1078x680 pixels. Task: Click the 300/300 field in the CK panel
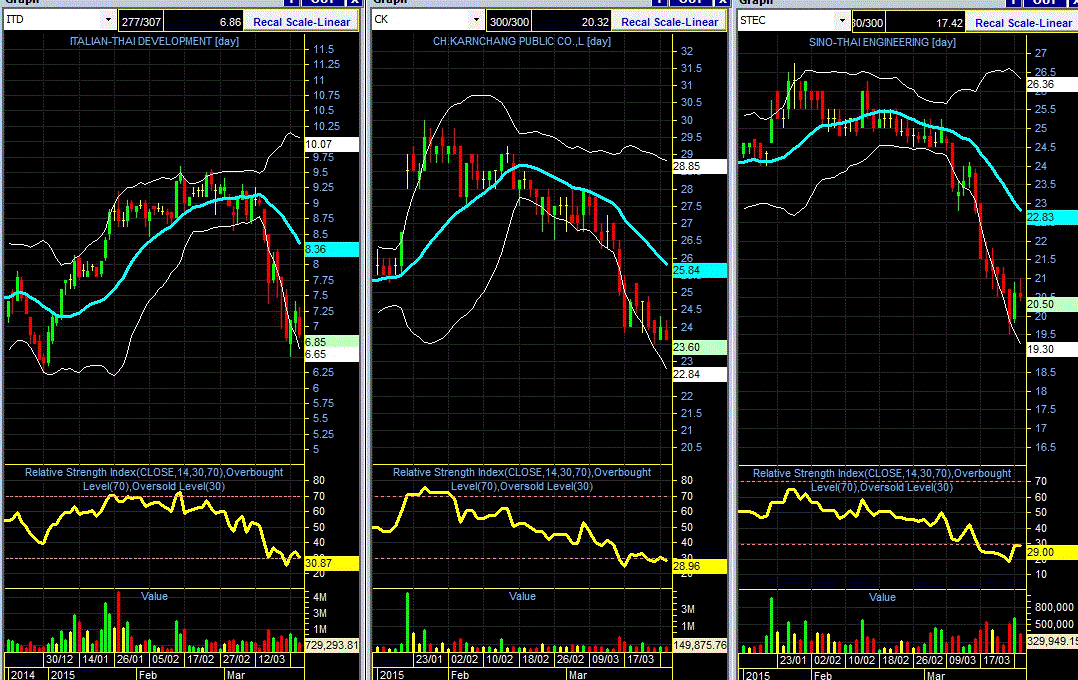click(509, 22)
